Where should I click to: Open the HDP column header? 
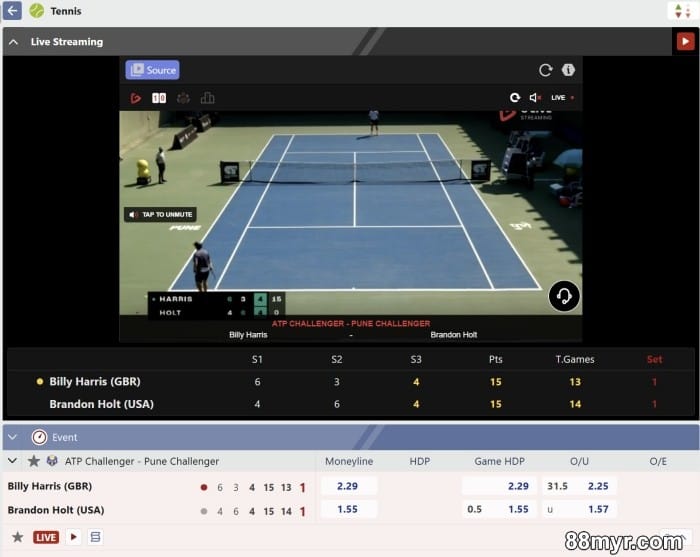pos(420,461)
